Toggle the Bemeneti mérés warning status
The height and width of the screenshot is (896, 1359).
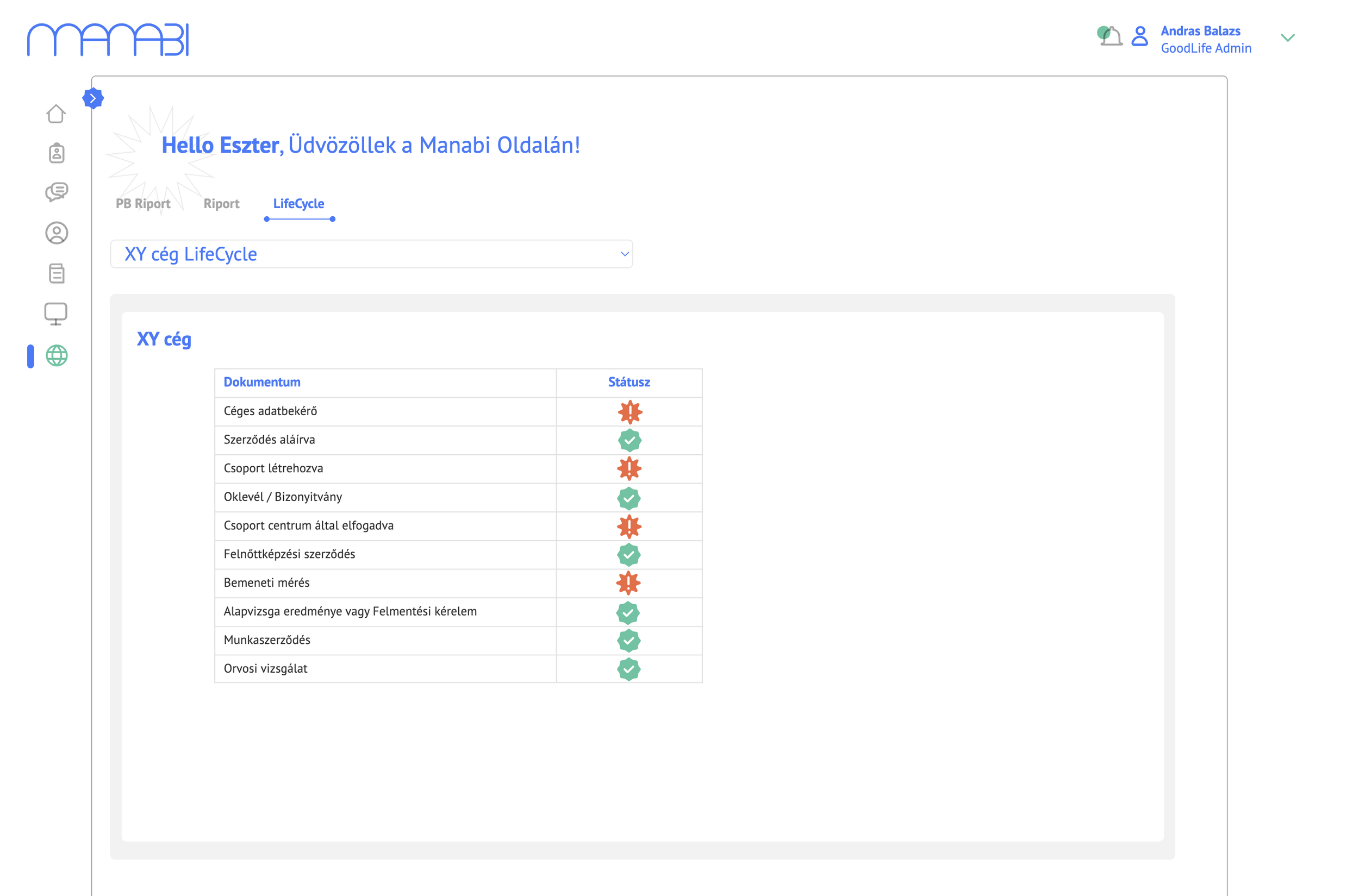point(629,584)
